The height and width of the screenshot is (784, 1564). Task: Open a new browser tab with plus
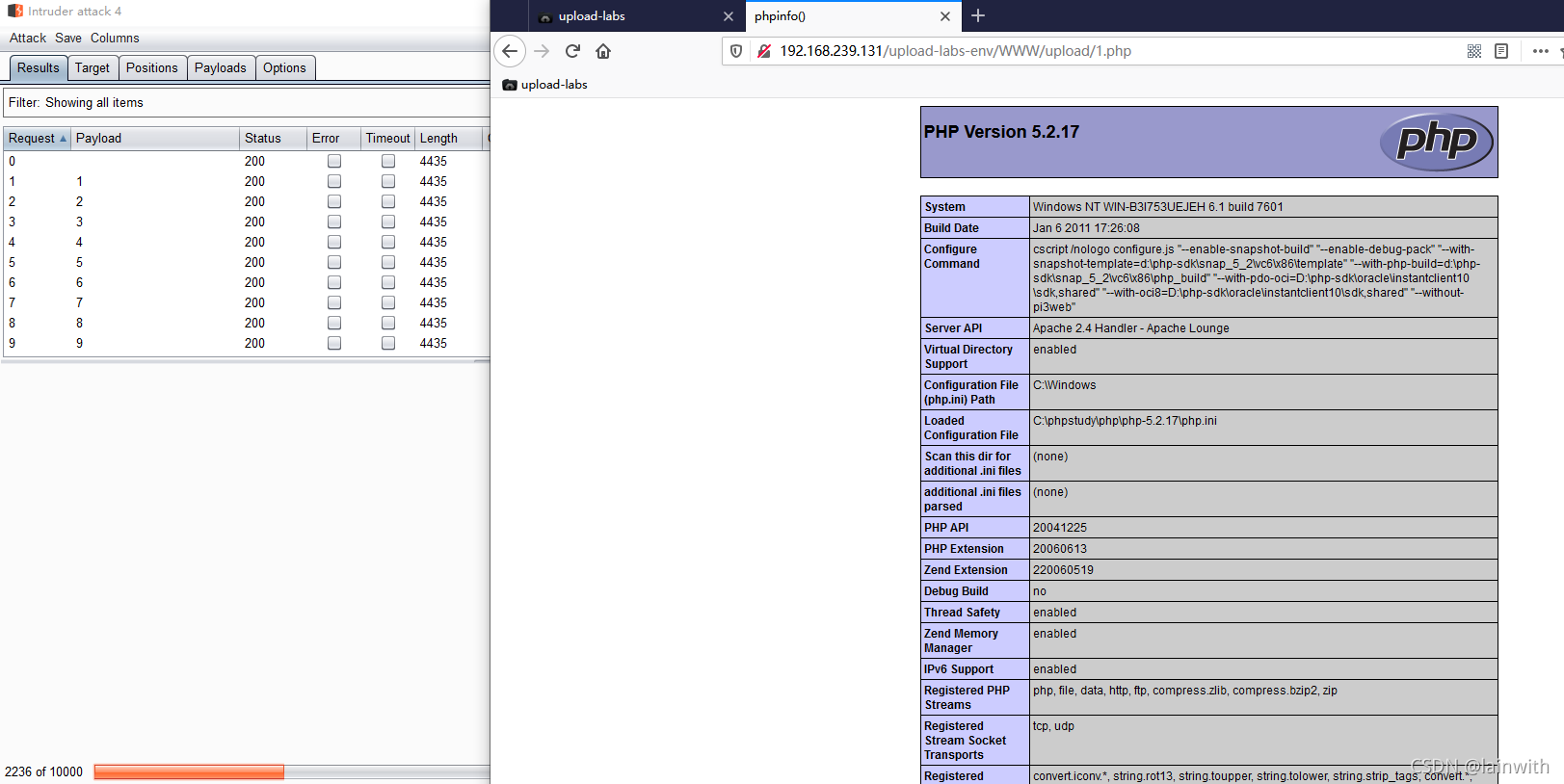click(978, 15)
